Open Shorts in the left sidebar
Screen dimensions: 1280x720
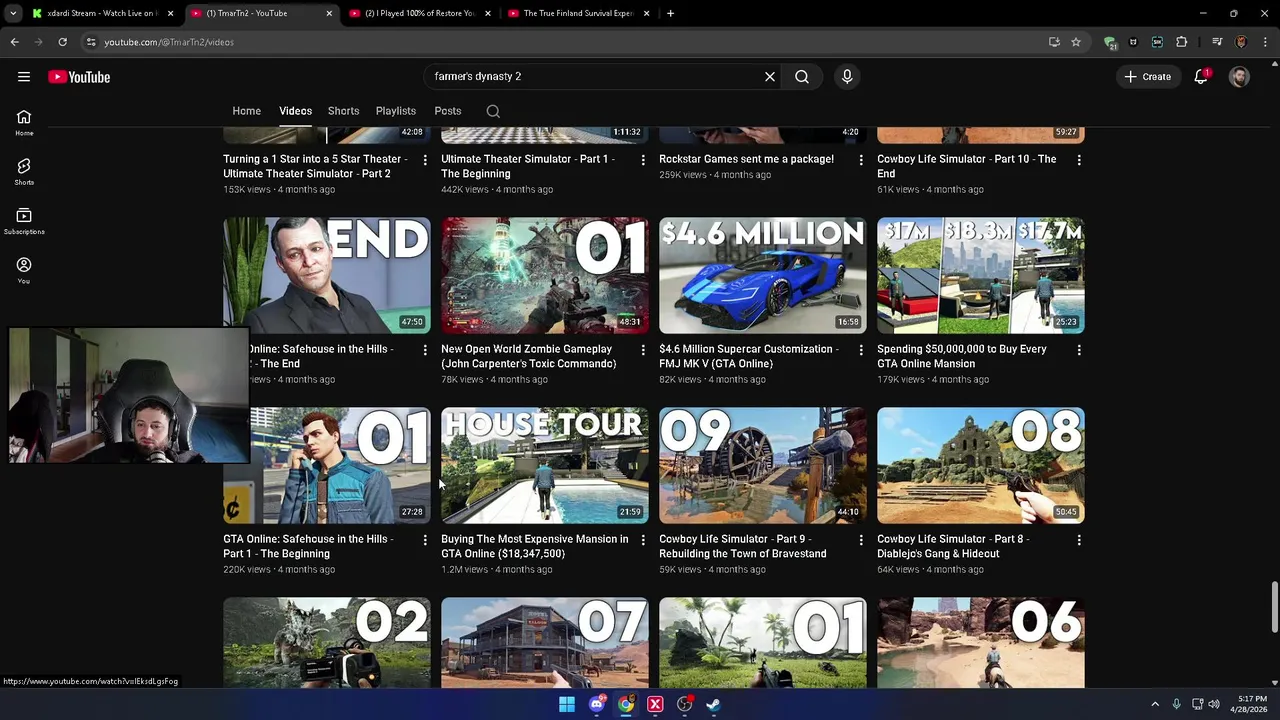click(x=24, y=172)
